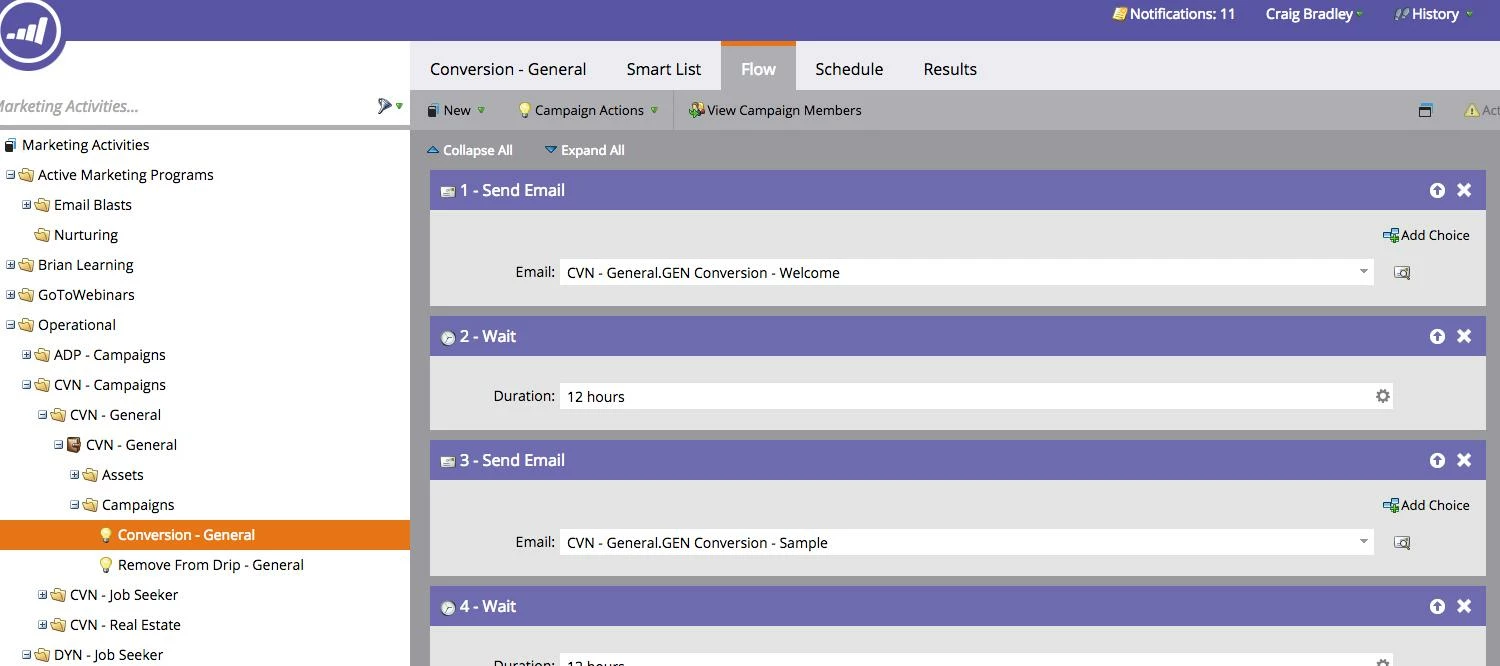Collapse the CVN - Campaigns folder
The height and width of the screenshot is (666, 1500).
pos(27,385)
